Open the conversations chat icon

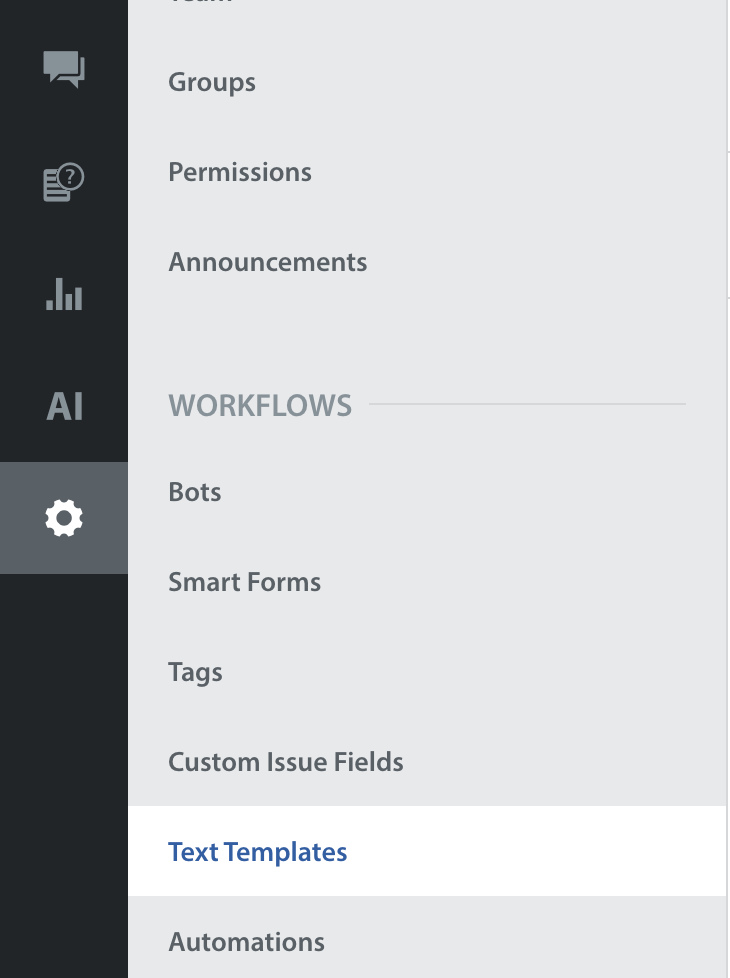[64, 70]
